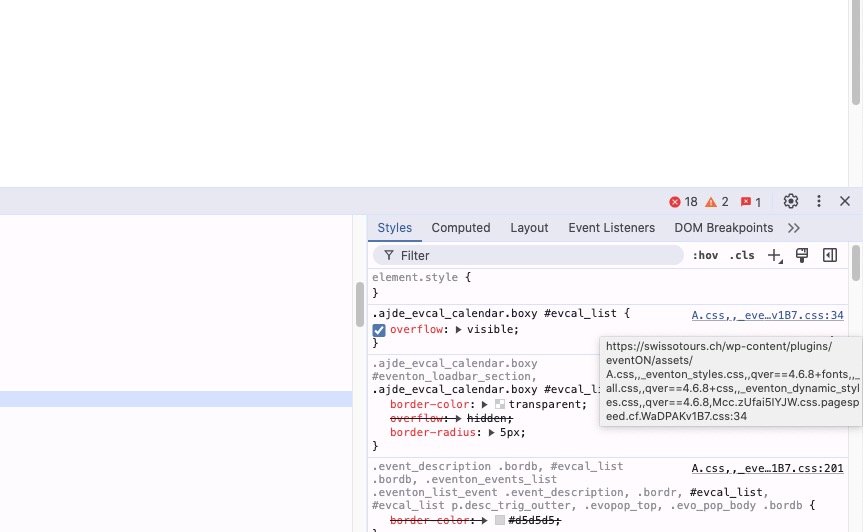Switch to the Styles tab
Viewport: 863px width, 532px height.
[395, 228]
